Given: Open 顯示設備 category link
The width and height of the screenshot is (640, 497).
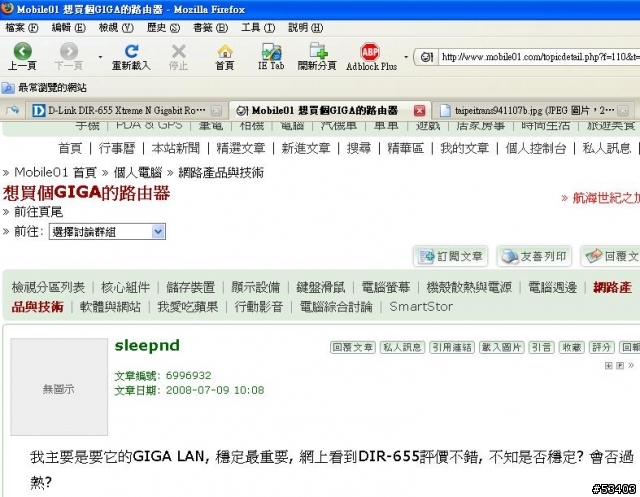Looking at the screenshot, I should 256,287.
